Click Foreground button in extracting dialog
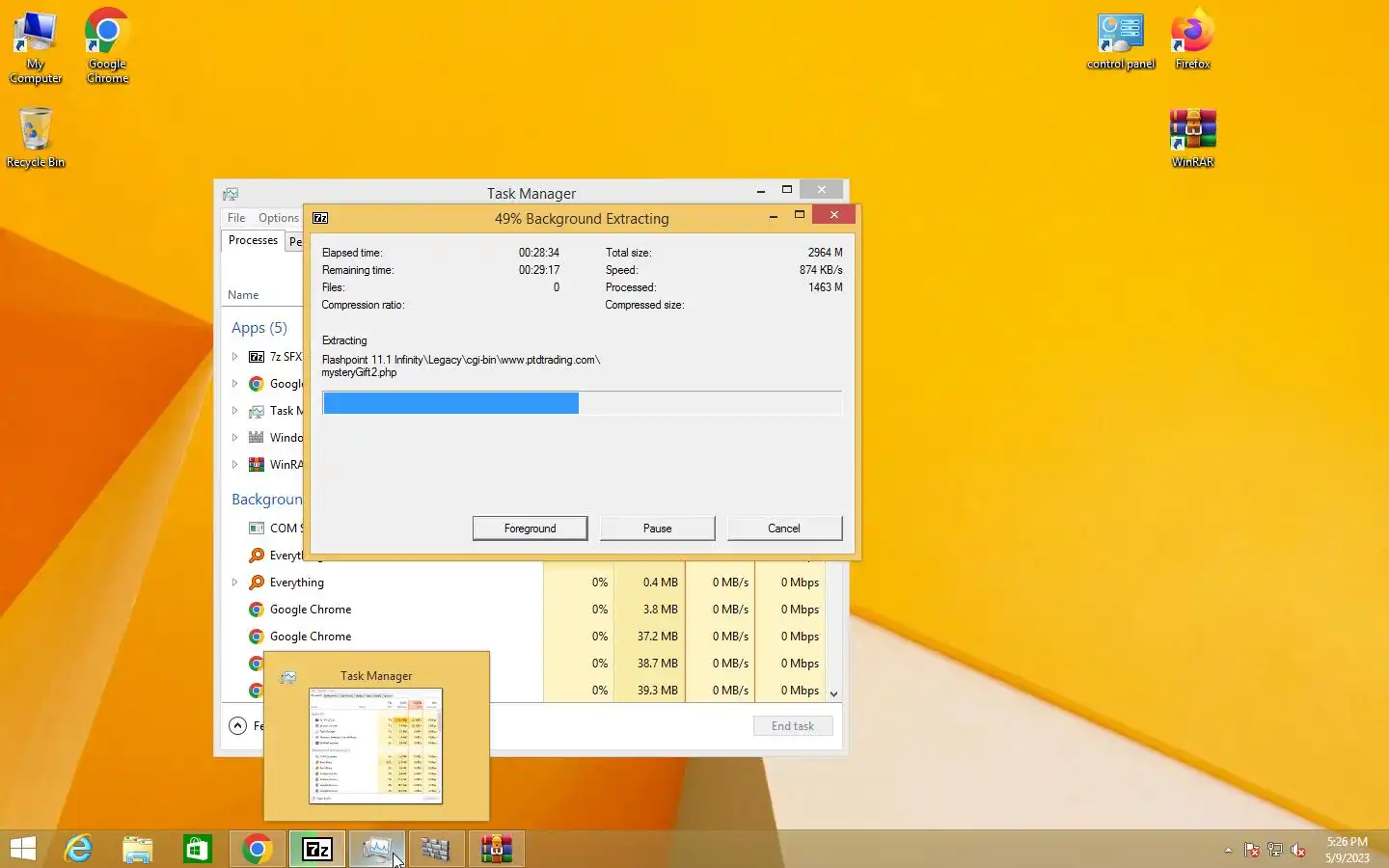 point(530,529)
